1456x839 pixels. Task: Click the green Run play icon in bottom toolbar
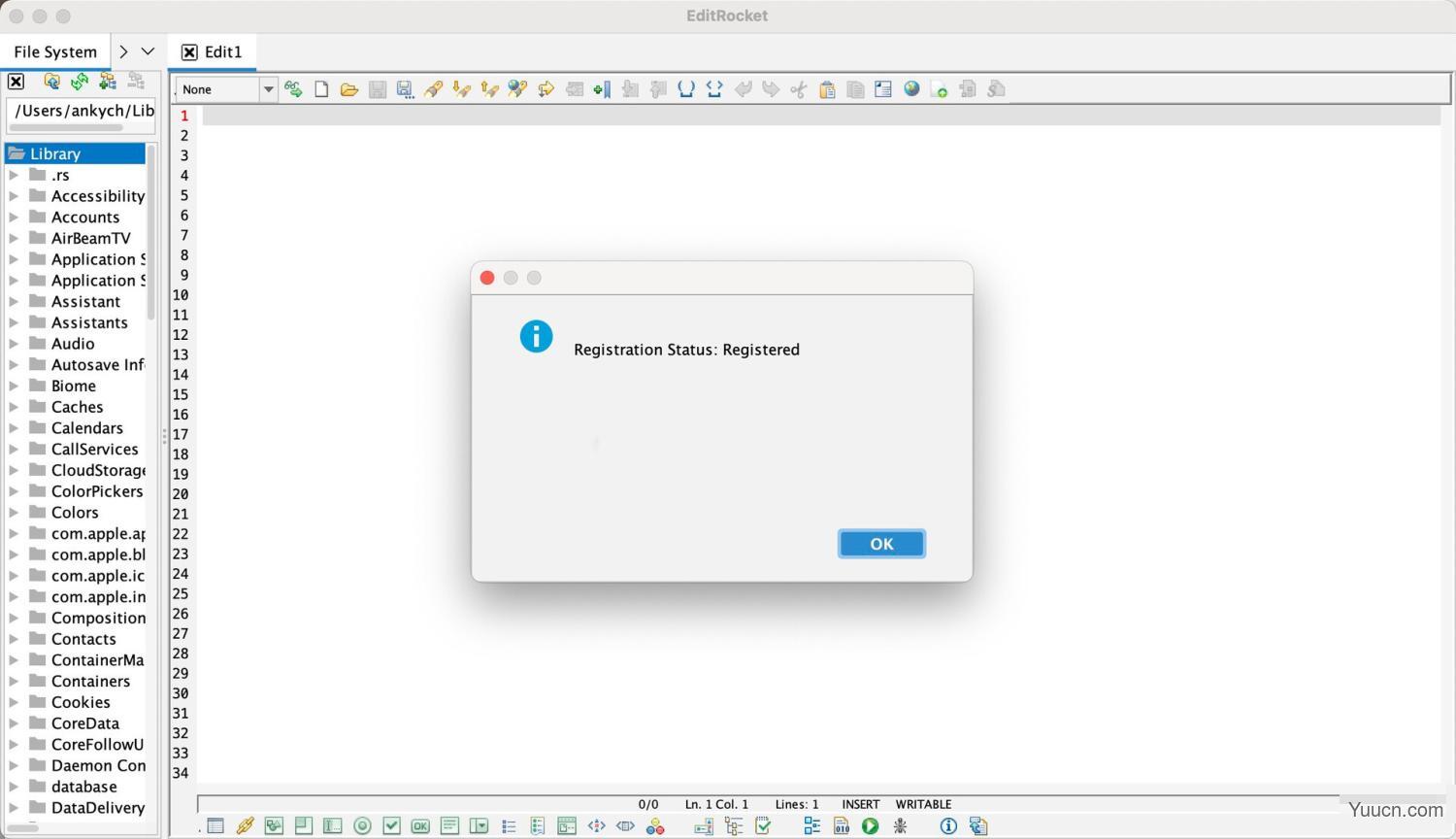coord(871,826)
